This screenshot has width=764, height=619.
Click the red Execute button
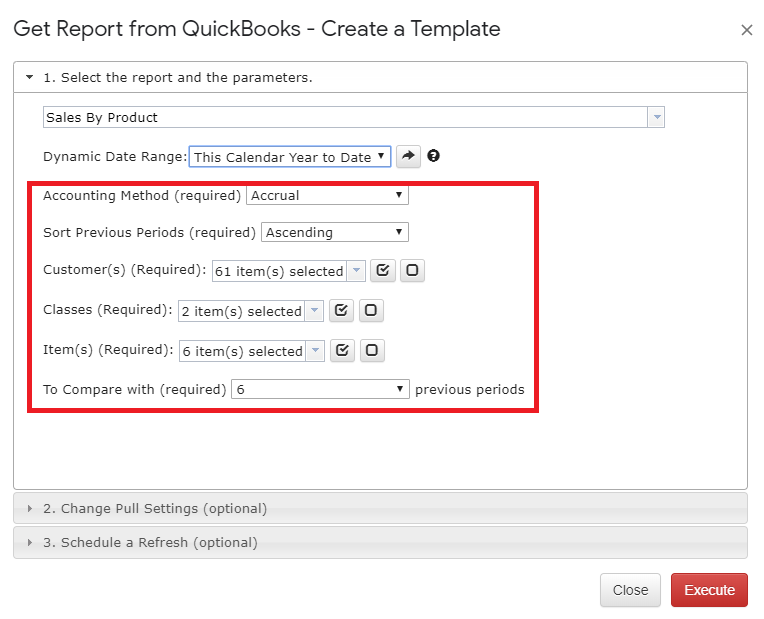pyautogui.click(x=709, y=590)
